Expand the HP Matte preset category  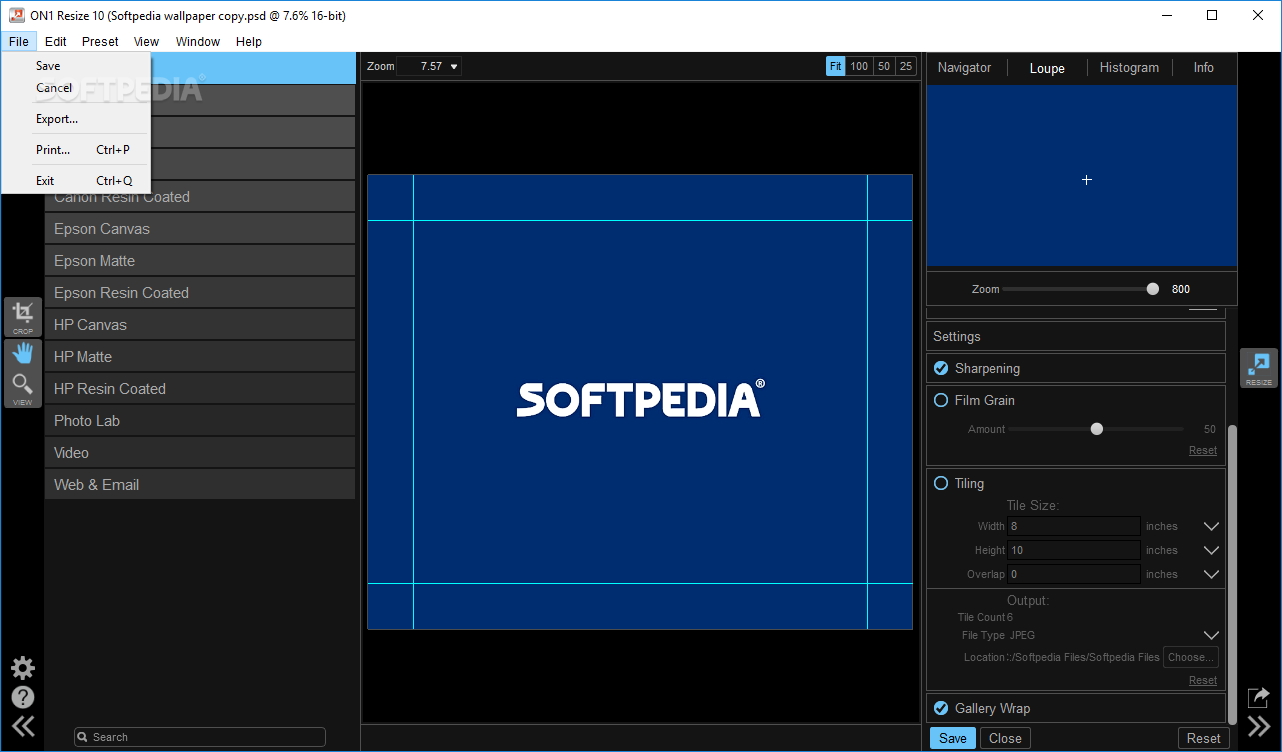tap(200, 357)
